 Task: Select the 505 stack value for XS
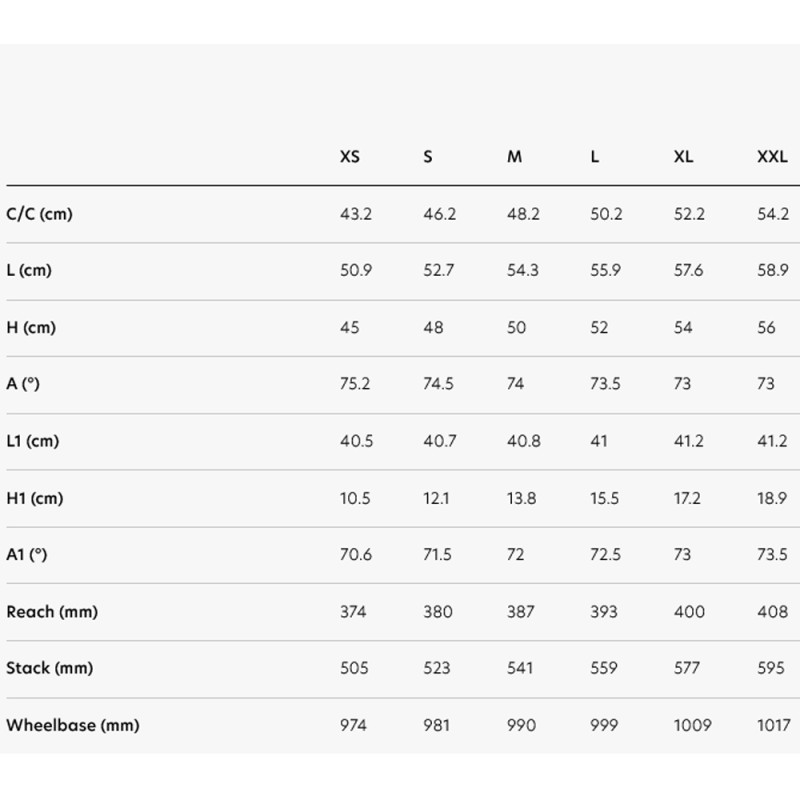(354, 668)
